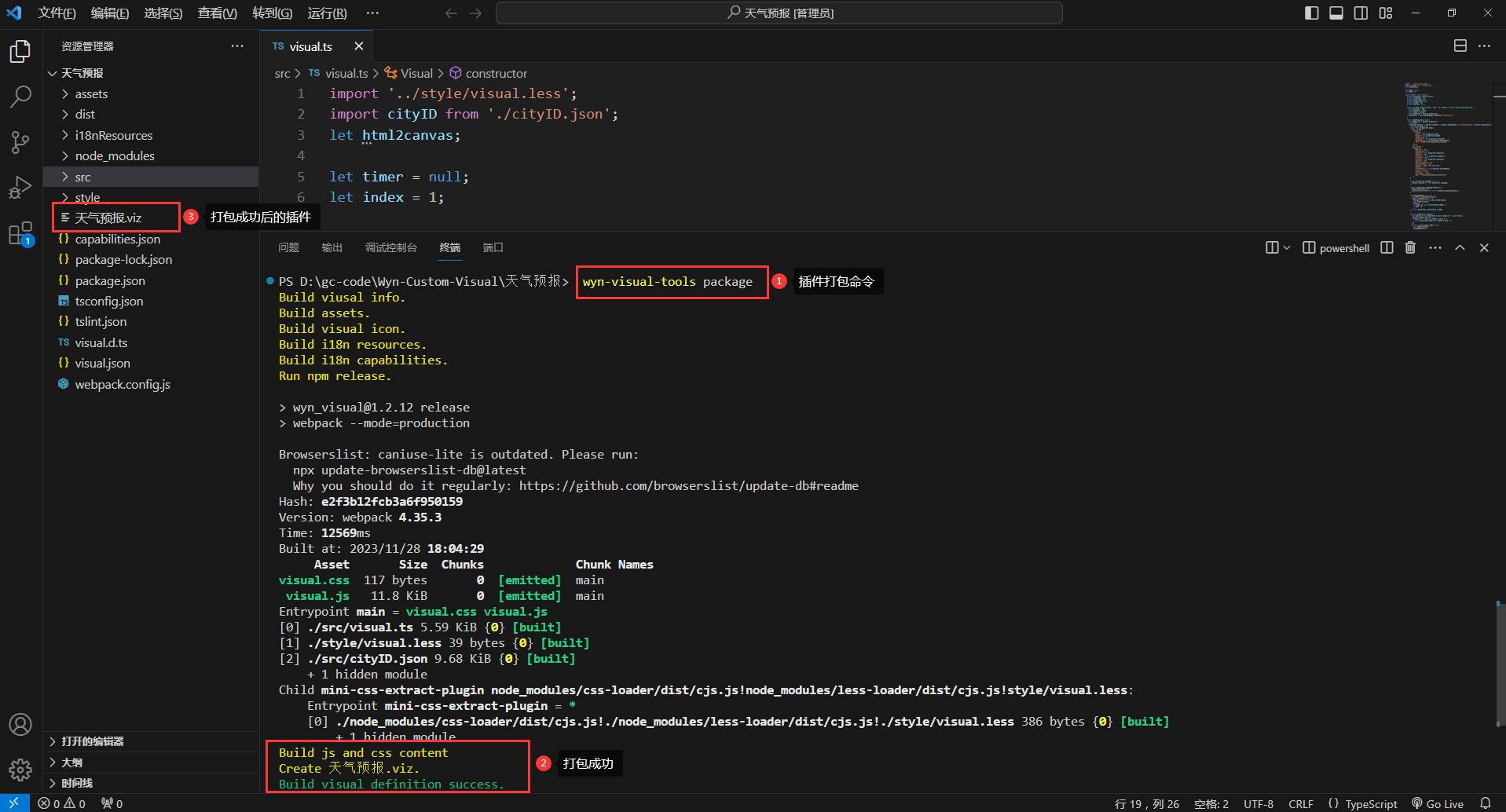Open Run and Debug view
1506x812 pixels.
20,188
